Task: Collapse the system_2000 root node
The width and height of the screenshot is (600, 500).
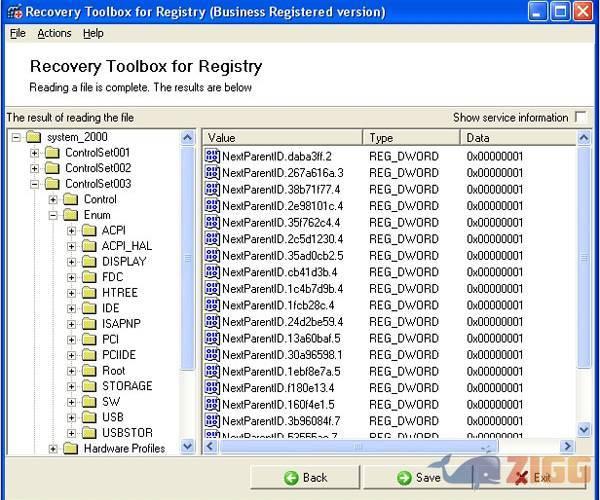Action: 16,137
